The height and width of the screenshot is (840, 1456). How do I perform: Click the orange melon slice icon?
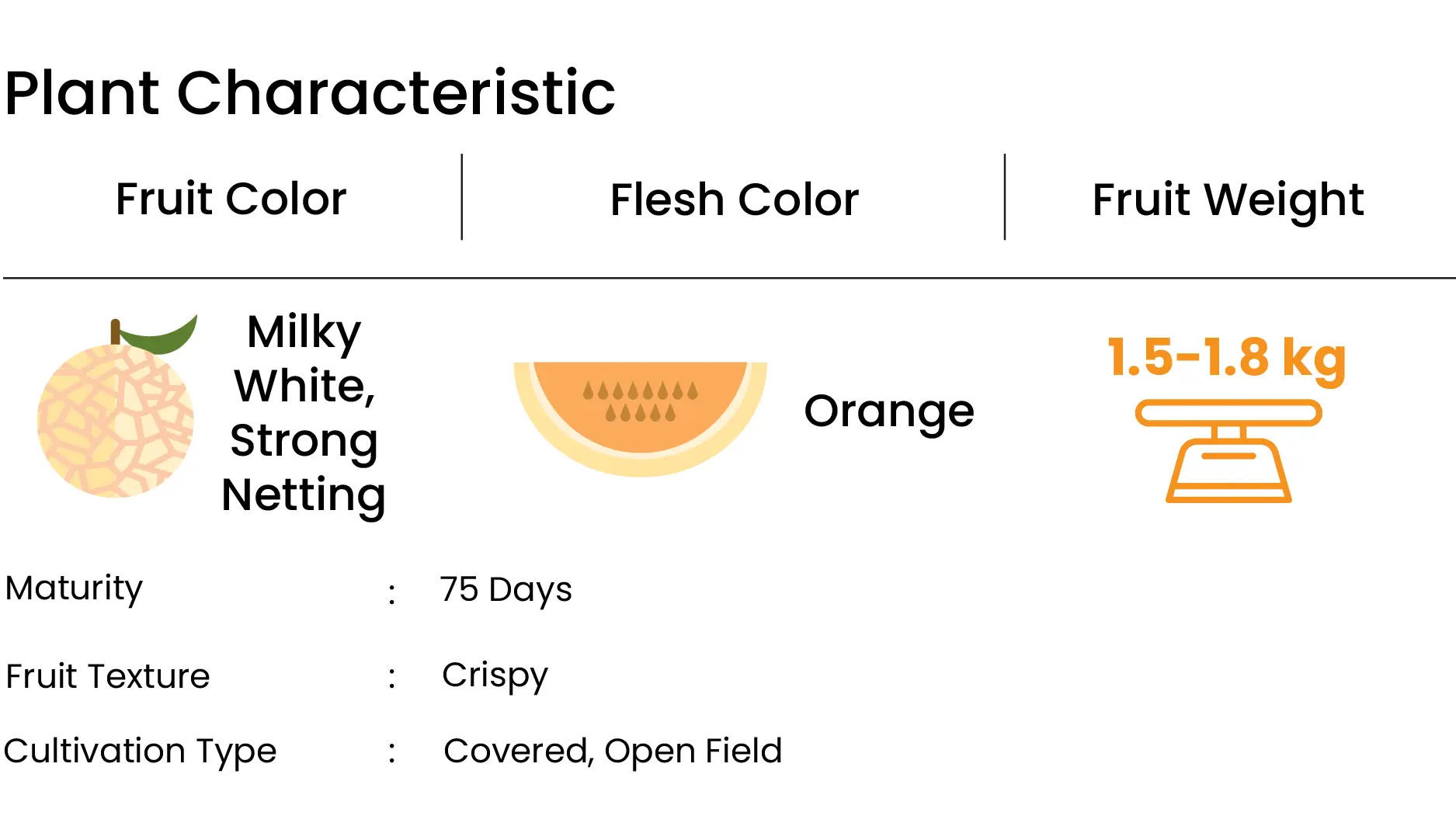(x=640, y=418)
